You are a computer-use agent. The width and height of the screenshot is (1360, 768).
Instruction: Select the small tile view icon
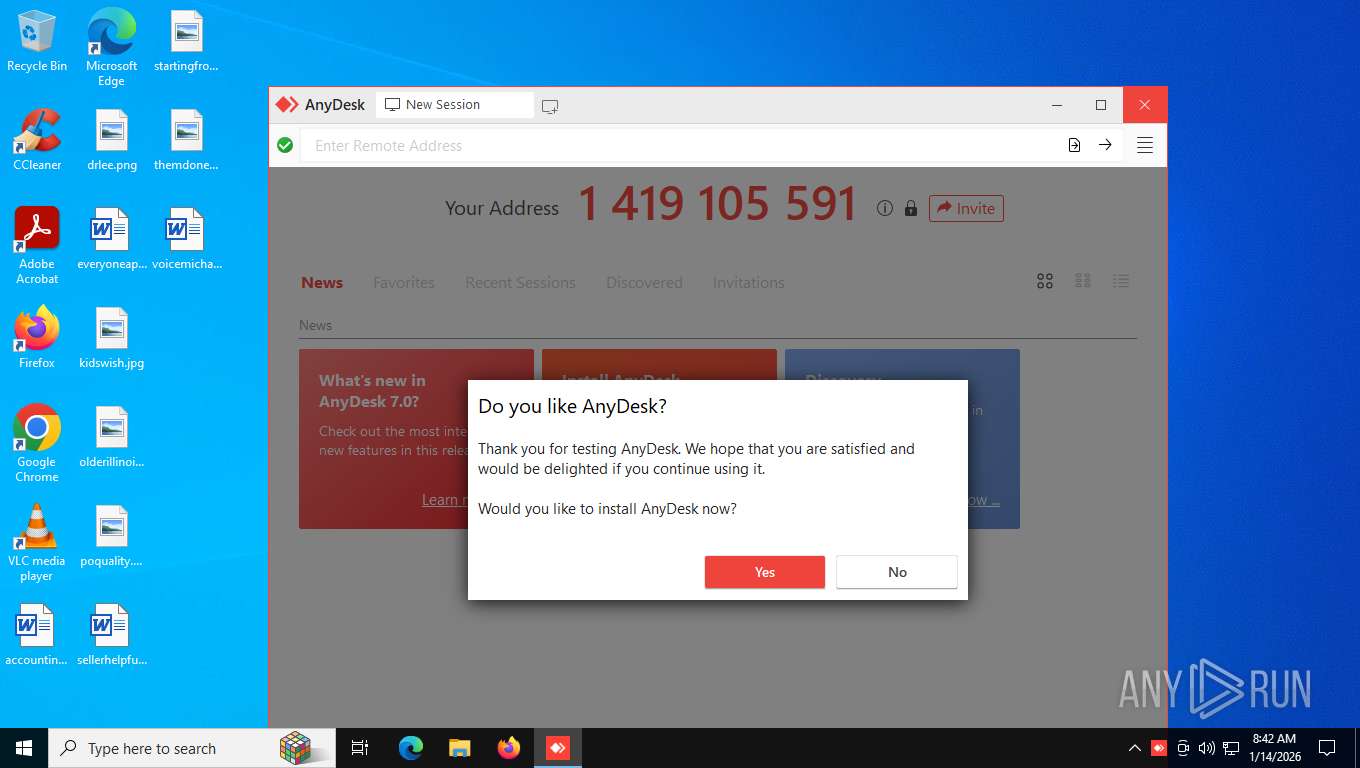(x=1083, y=282)
